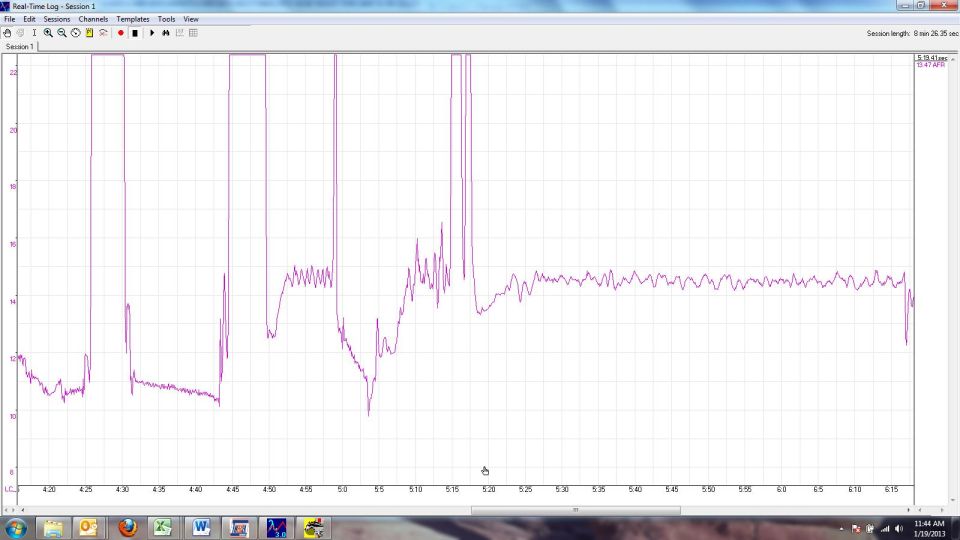Viewport: 960px width, 540px height.
Task: Select the I-beam cursor selection tool
Action: 34,33
